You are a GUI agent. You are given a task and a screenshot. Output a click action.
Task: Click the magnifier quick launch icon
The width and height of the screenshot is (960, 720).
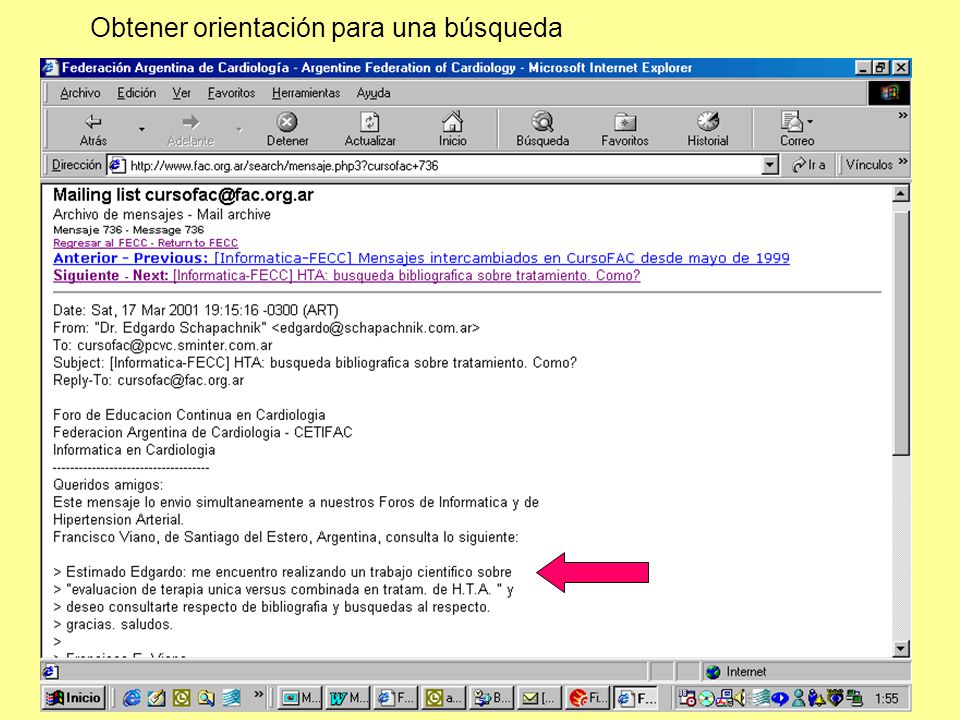[x=206, y=698]
